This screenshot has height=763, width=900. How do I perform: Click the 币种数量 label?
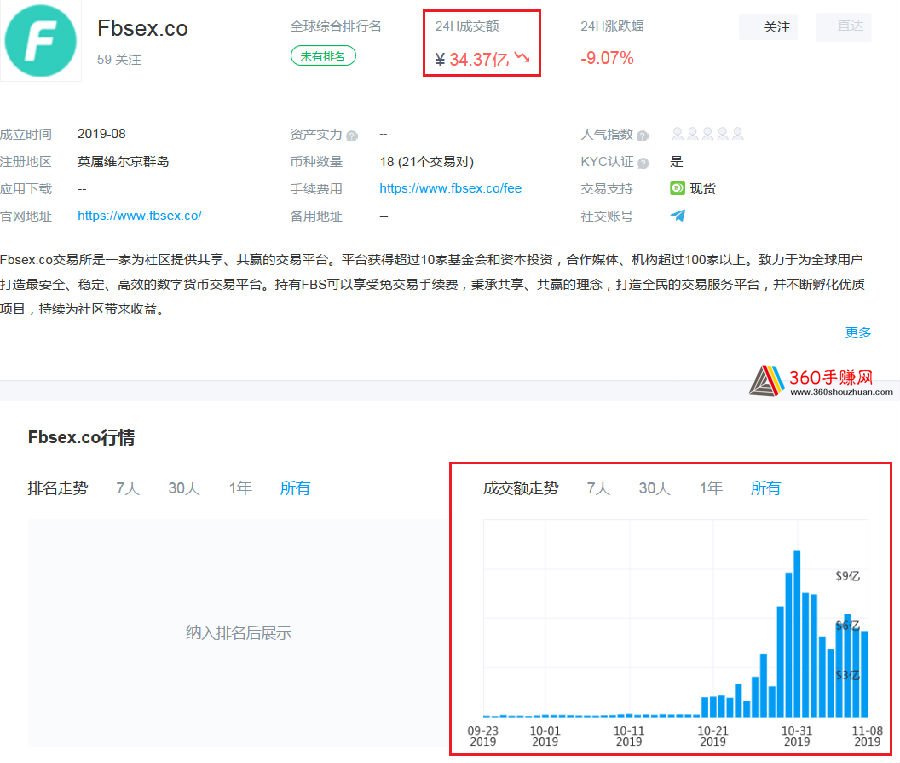[x=316, y=161]
